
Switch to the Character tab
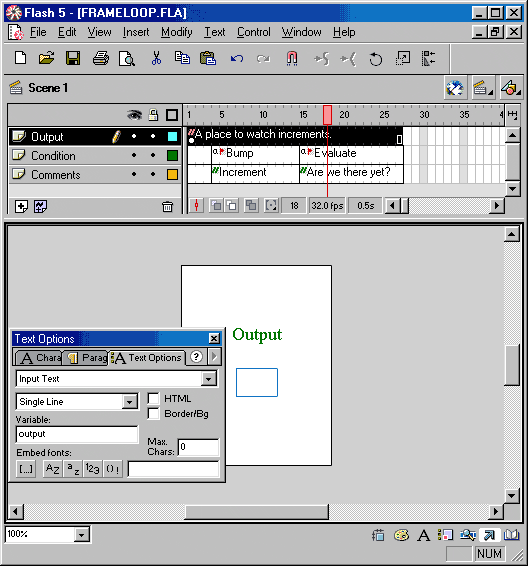tap(39, 358)
